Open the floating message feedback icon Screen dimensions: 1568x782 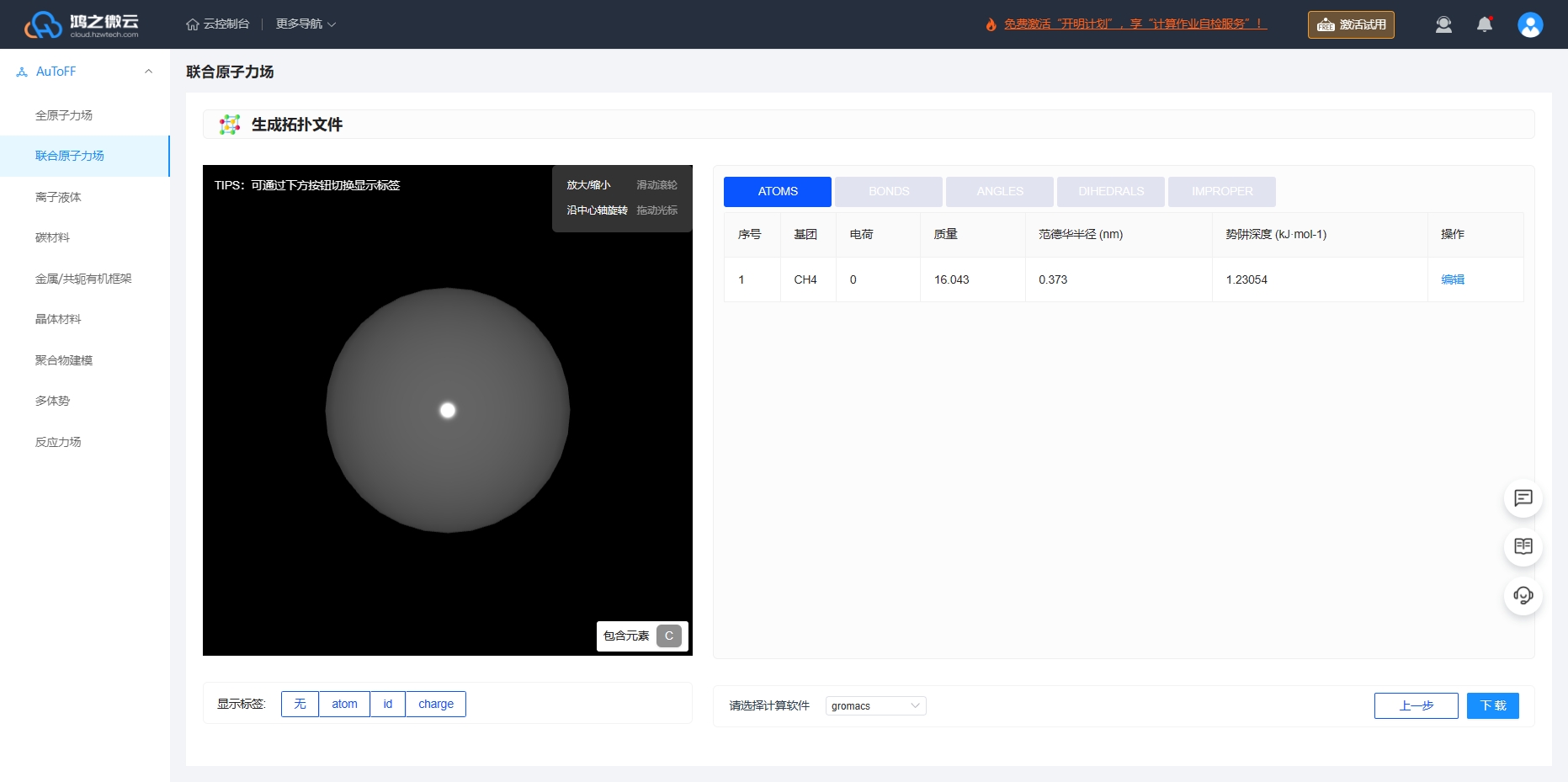1523,498
